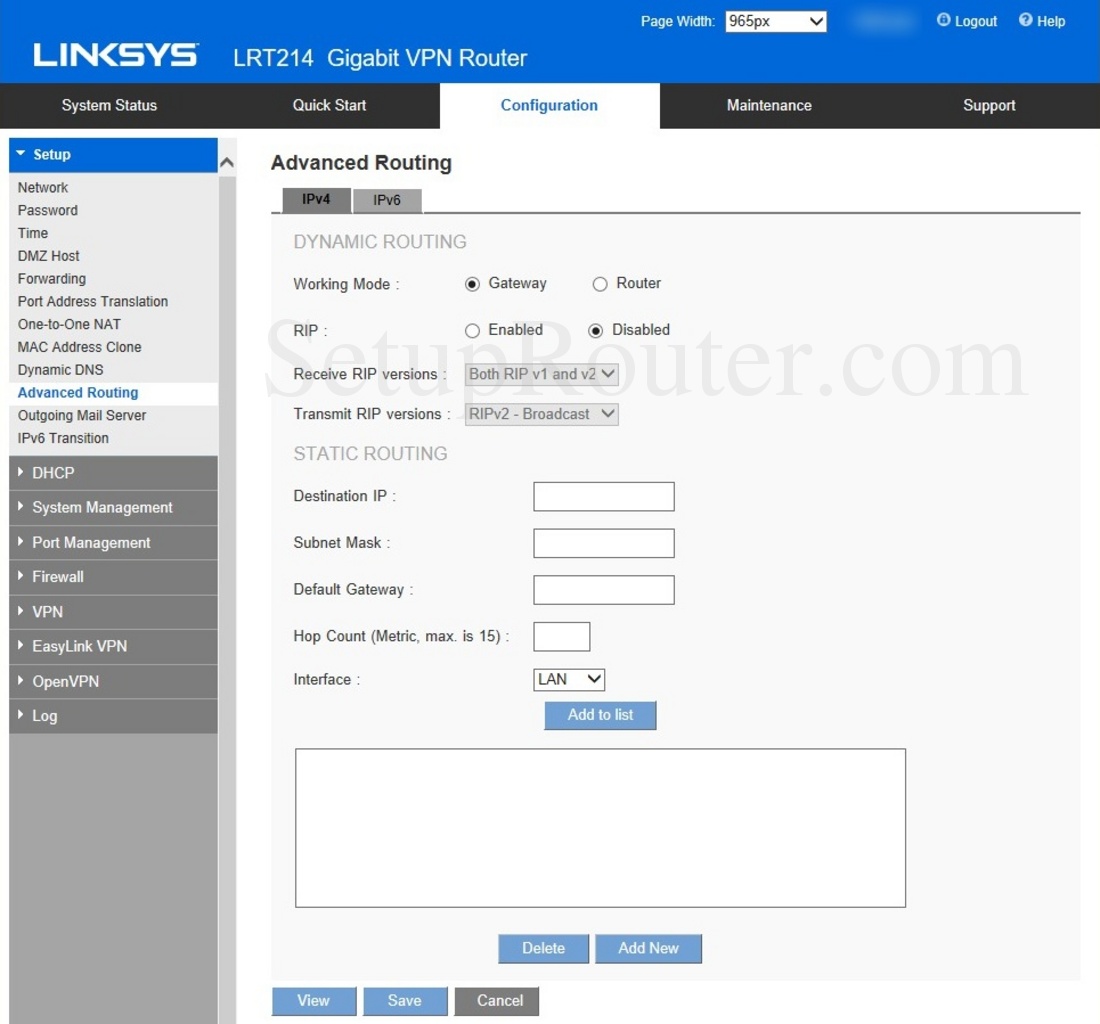This screenshot has width=1100, height=1024.
Task: Expand the Log section
Action: [114, 716]
